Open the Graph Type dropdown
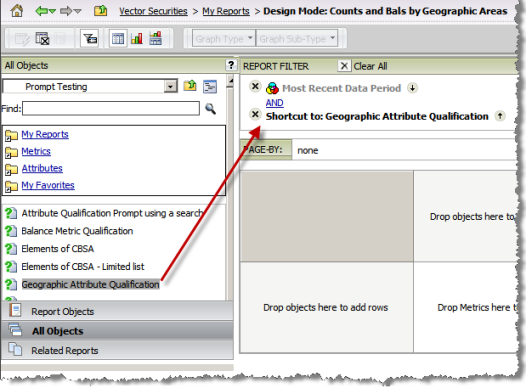The image size is (526, 388). 223,39
